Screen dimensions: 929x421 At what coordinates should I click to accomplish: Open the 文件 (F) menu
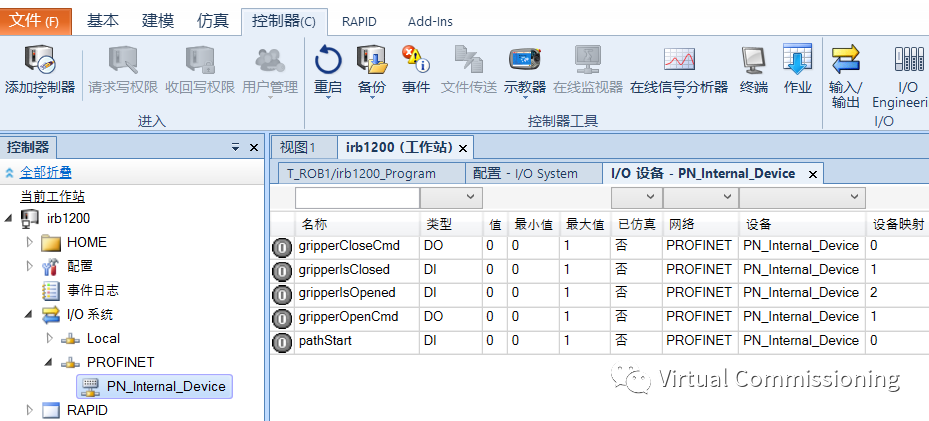(36, 21)
